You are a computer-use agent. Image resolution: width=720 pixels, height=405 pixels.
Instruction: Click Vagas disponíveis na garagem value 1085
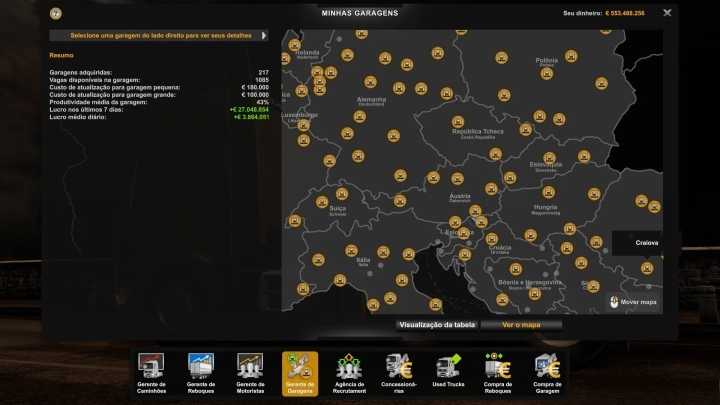coord(262,80)
